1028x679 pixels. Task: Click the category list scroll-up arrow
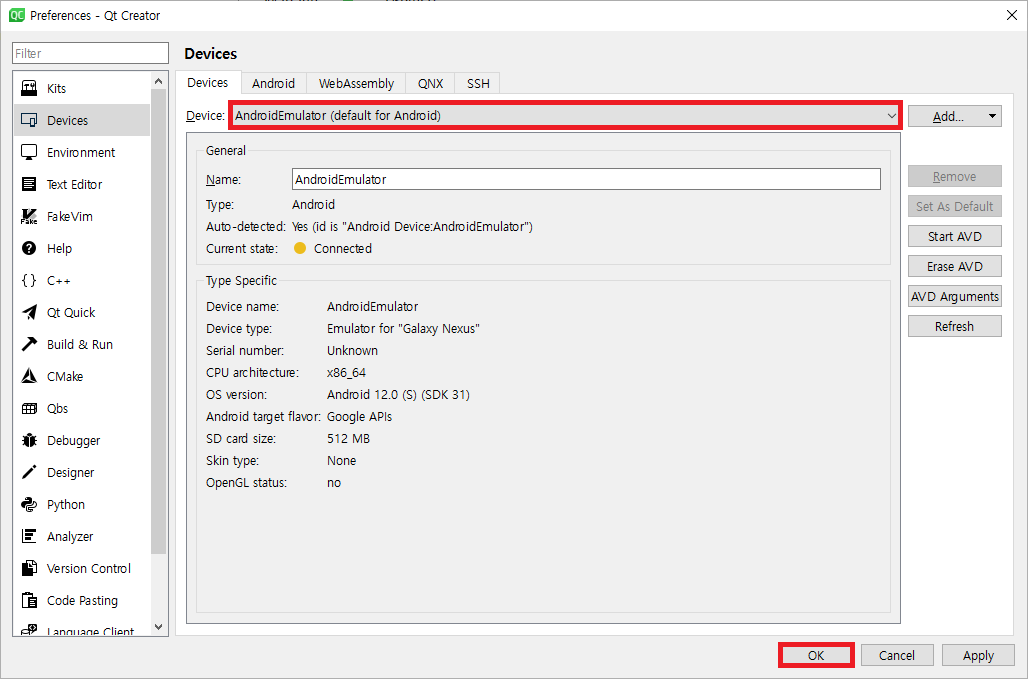click(x=158, y=81)
